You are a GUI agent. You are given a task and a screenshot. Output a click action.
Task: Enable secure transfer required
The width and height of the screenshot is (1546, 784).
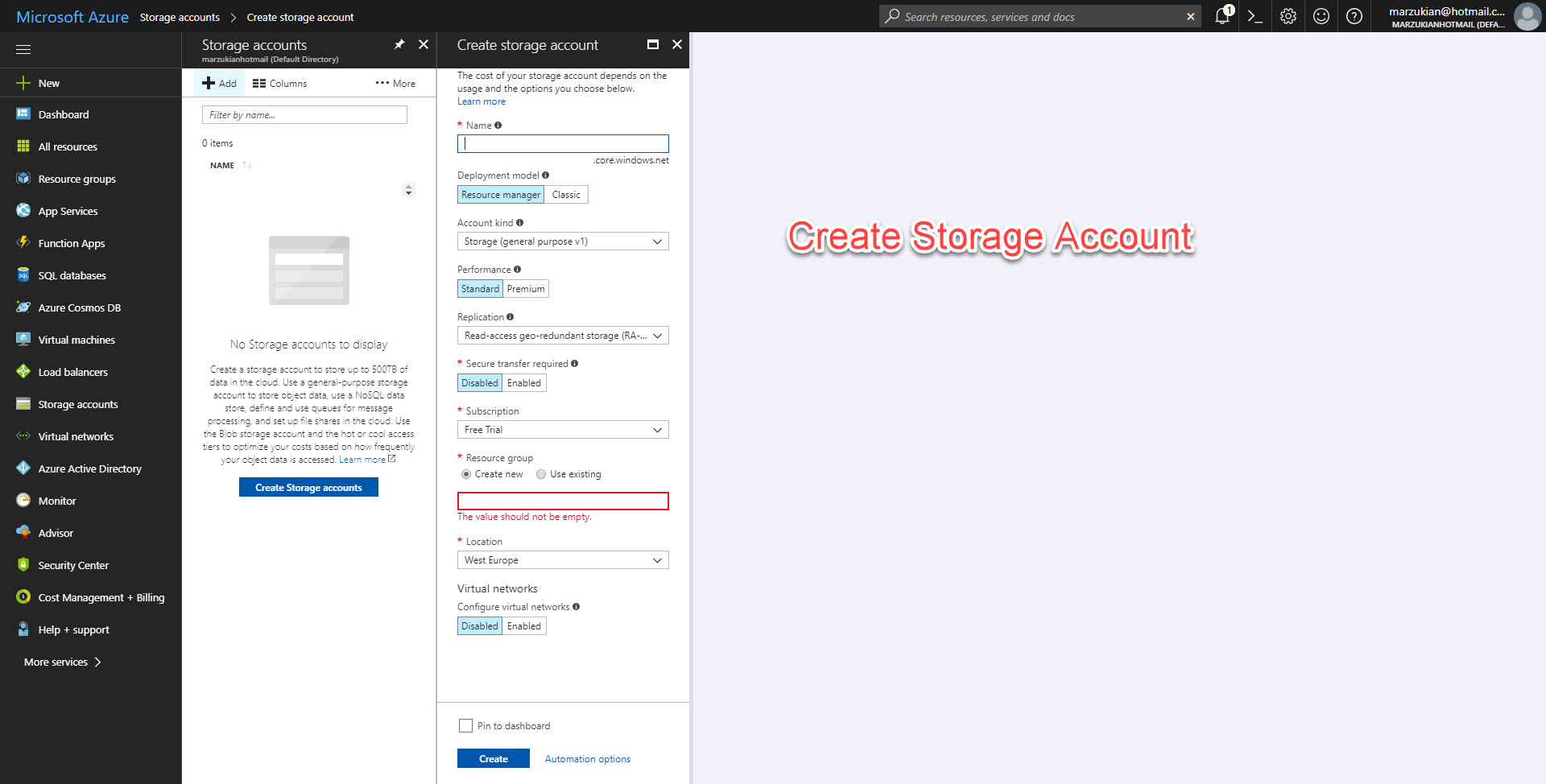click(523, 382)
